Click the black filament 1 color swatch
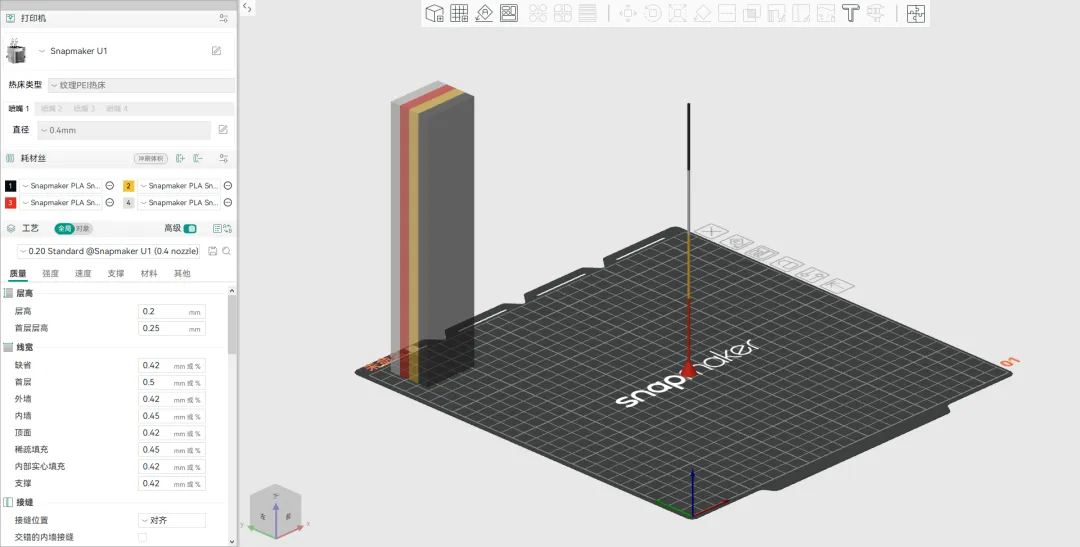 click(10, 186)
